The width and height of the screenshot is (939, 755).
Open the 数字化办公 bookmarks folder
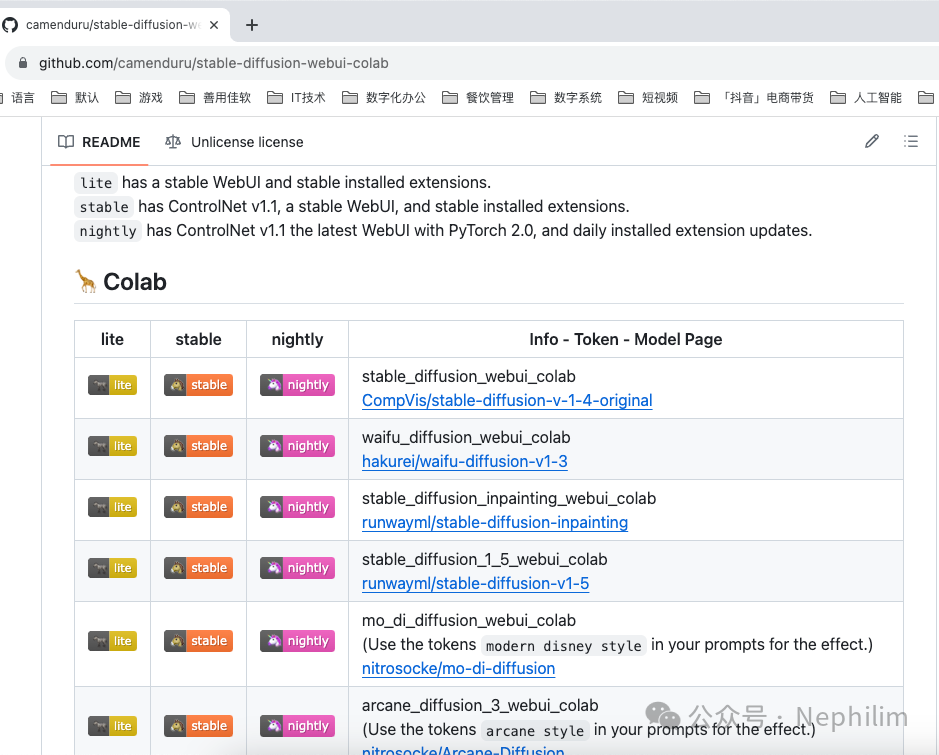384,98
